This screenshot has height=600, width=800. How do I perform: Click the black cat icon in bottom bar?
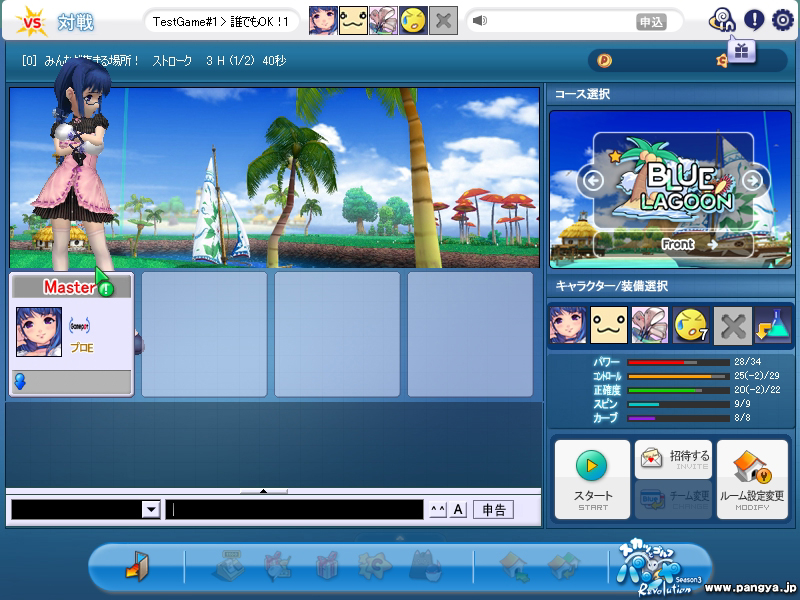click(x=425, y=565)
